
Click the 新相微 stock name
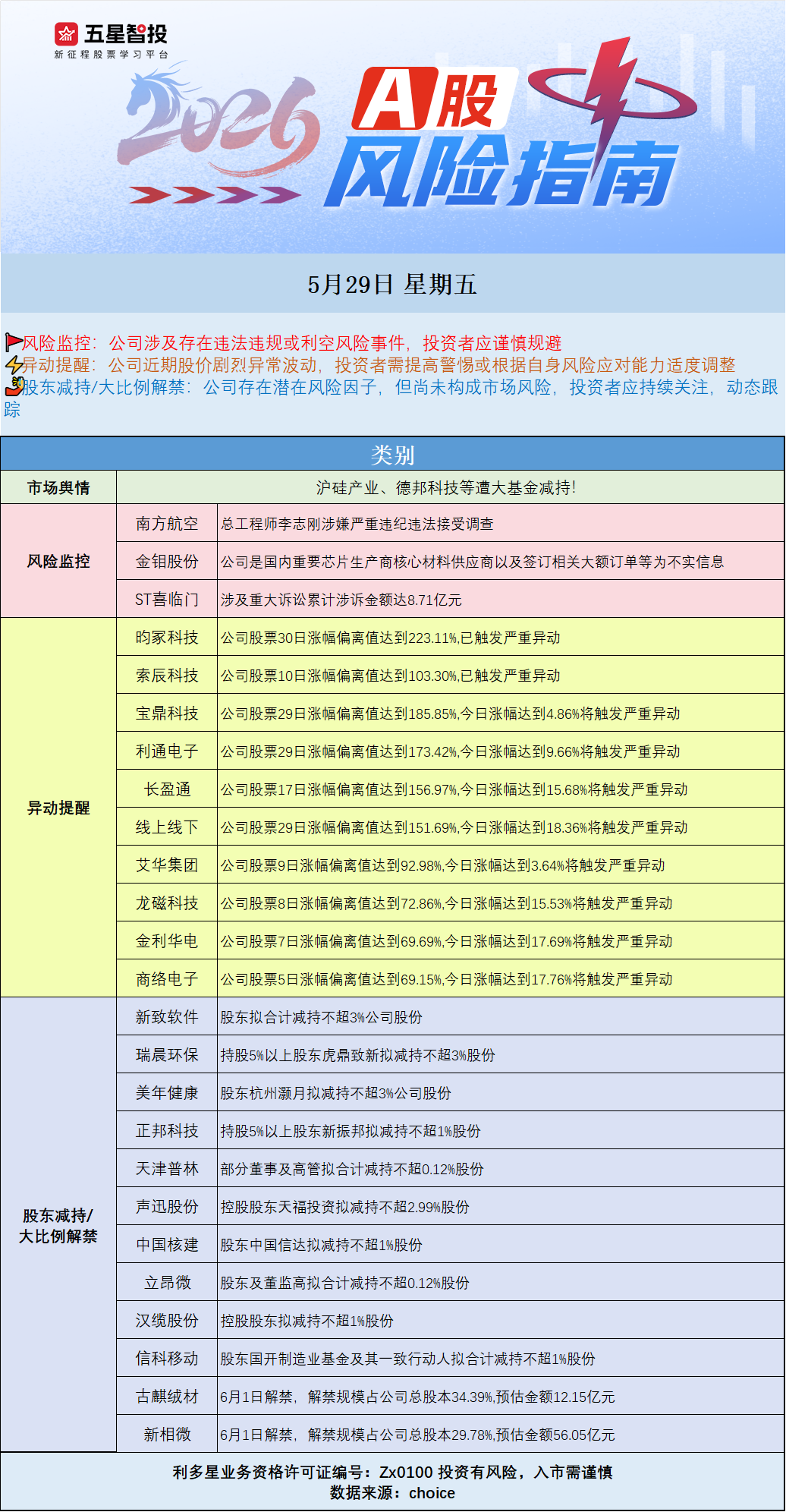pyautogui.click(x=167, y=1435)
